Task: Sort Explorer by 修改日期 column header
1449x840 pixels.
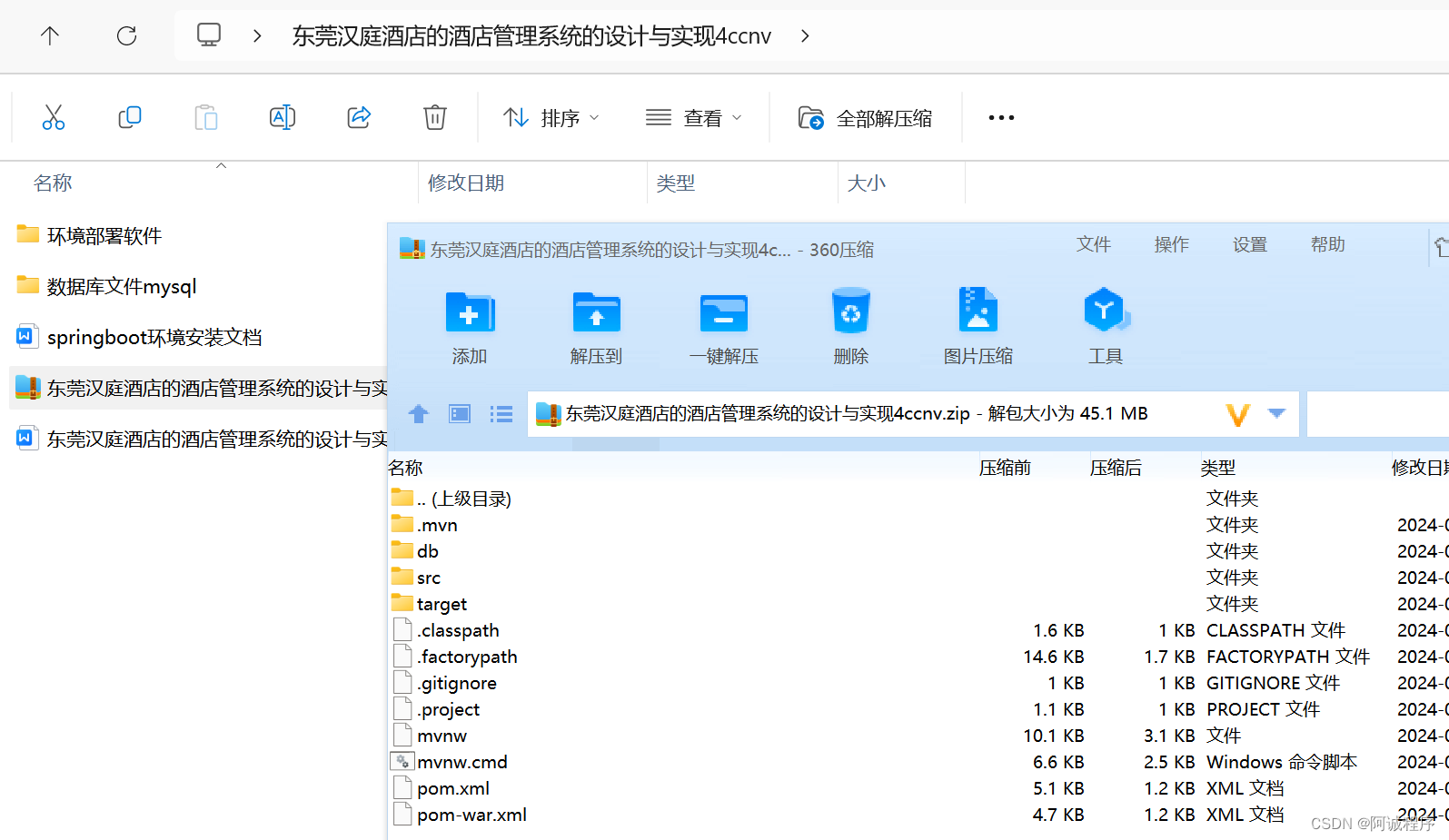Action: pyautogui.click(x=465, y=183)
